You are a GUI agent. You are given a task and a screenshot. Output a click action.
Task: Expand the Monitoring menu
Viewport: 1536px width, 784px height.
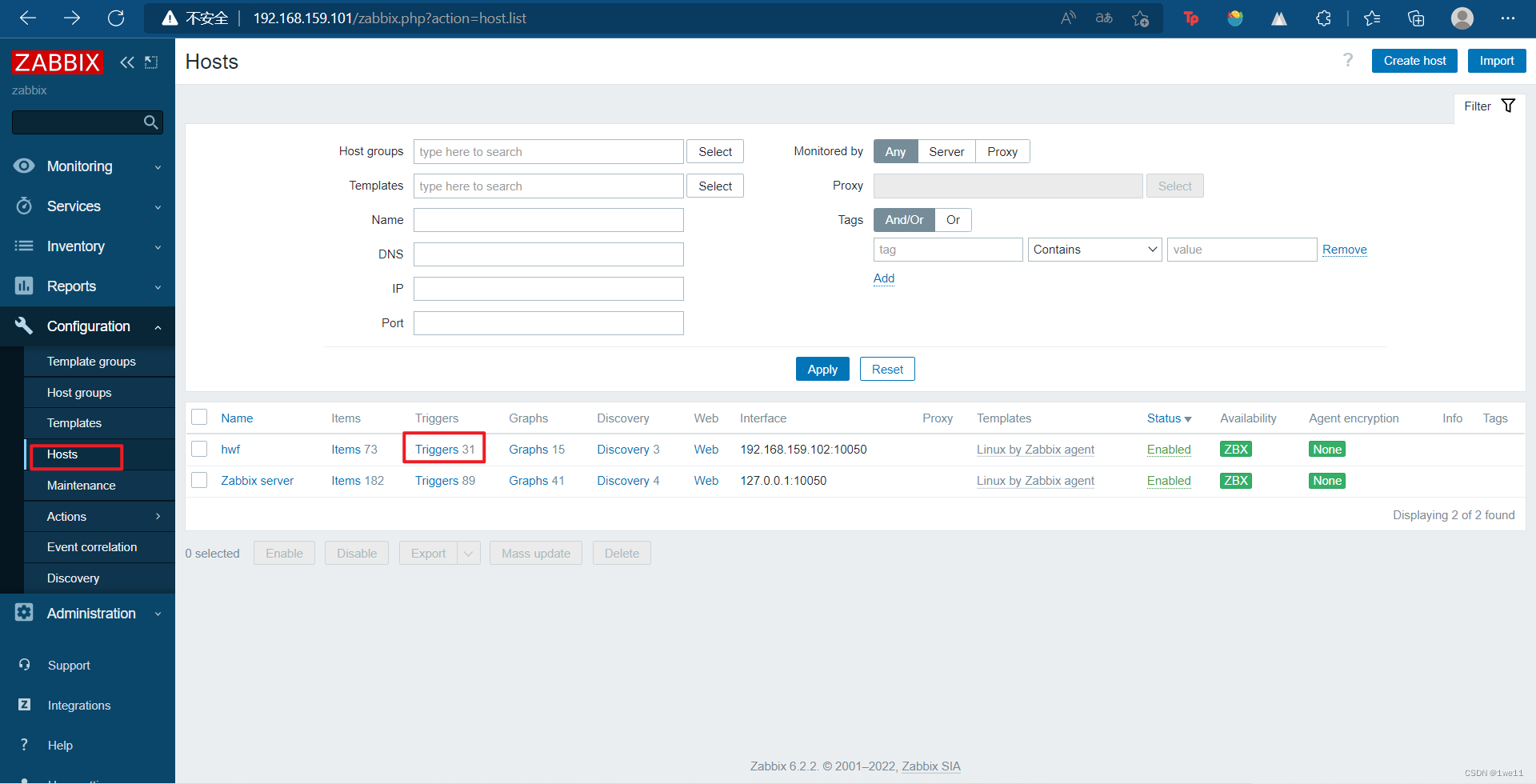(x=87, y=166)
